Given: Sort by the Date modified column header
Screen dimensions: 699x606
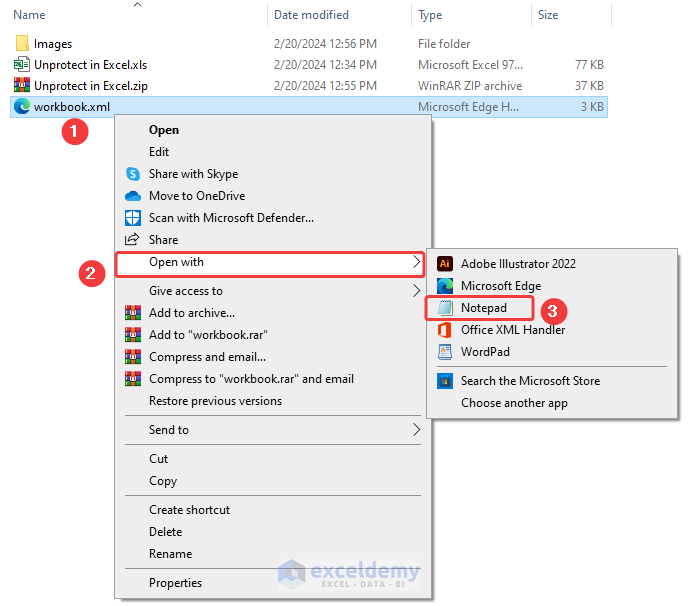Looking at the screenshot, I should point(311,15).
